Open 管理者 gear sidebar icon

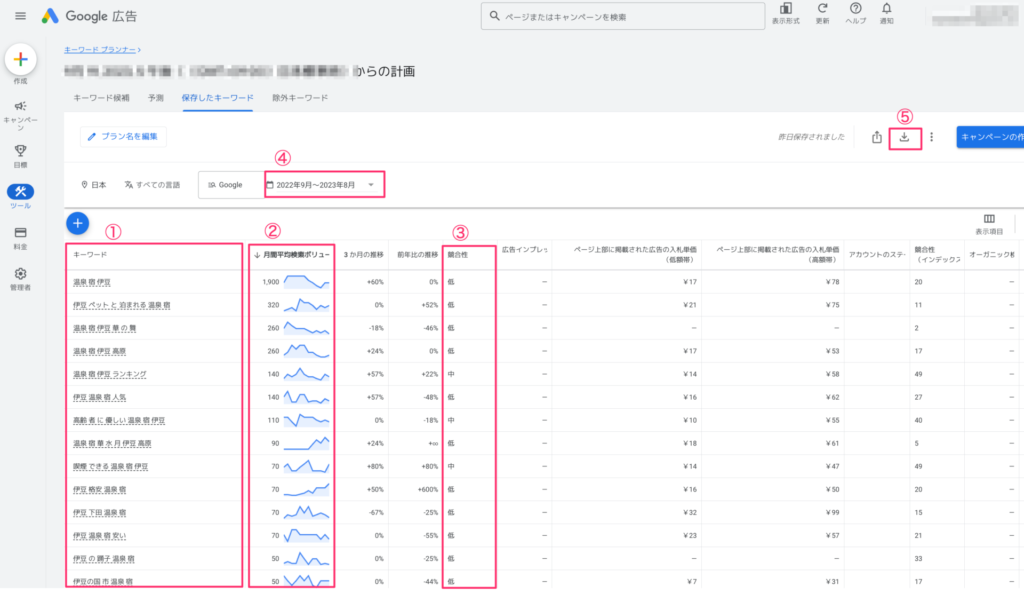point(20,274)
